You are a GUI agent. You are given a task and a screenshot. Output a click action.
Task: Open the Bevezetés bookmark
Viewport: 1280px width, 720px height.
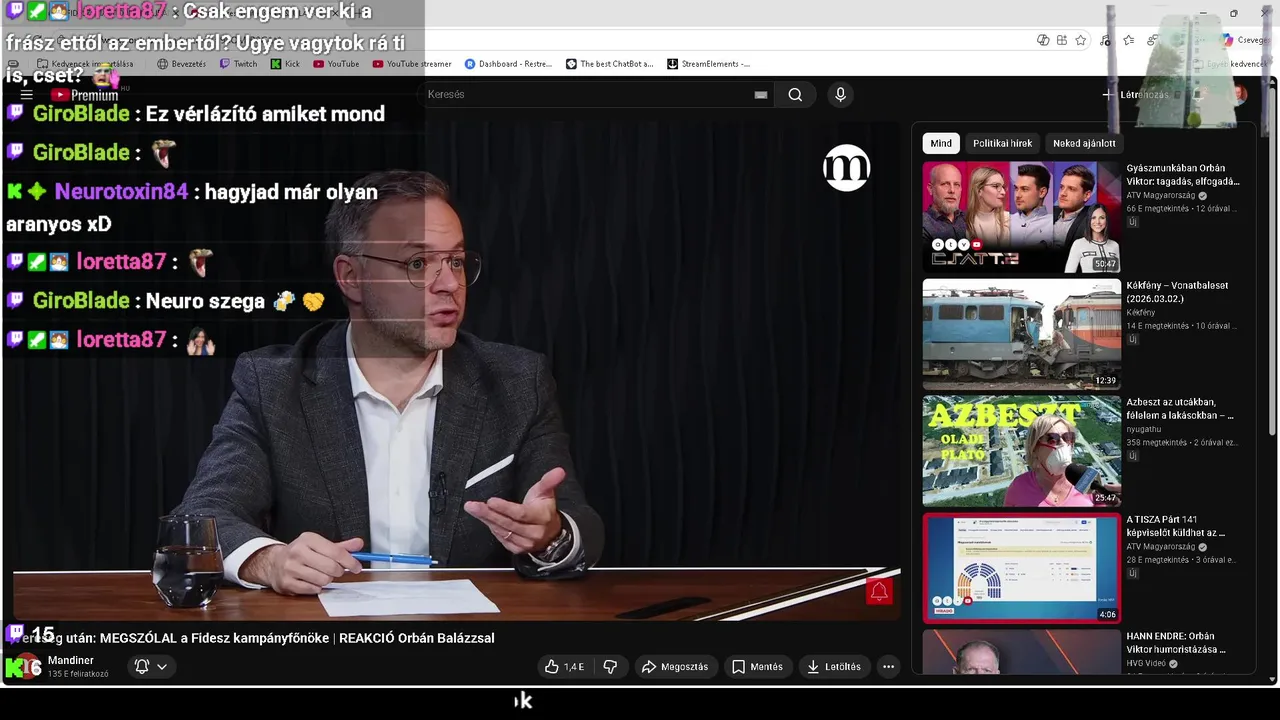click(x=182, y=64)
